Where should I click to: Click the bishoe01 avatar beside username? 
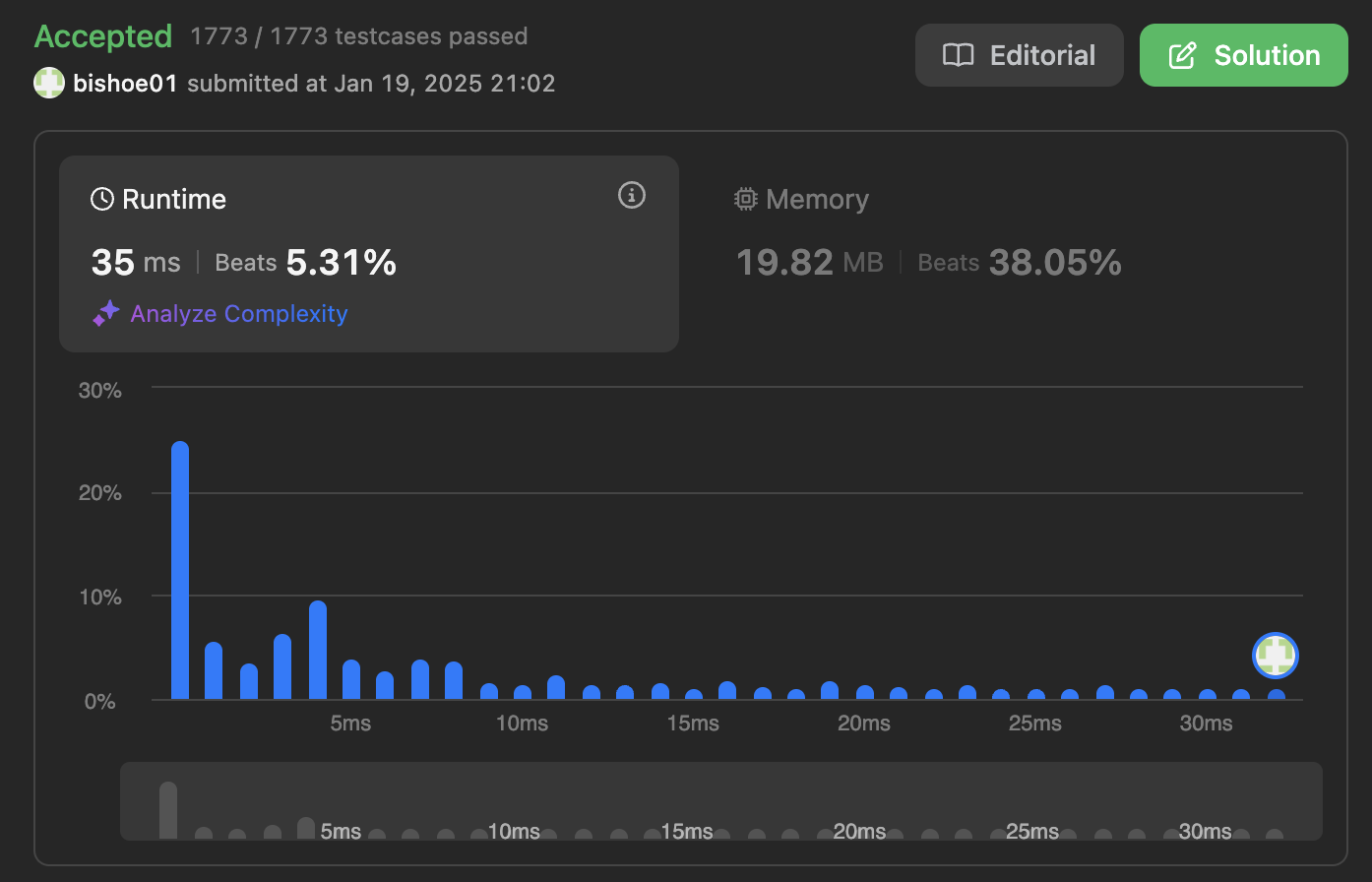pyautogui.click(x=49, y=84)
